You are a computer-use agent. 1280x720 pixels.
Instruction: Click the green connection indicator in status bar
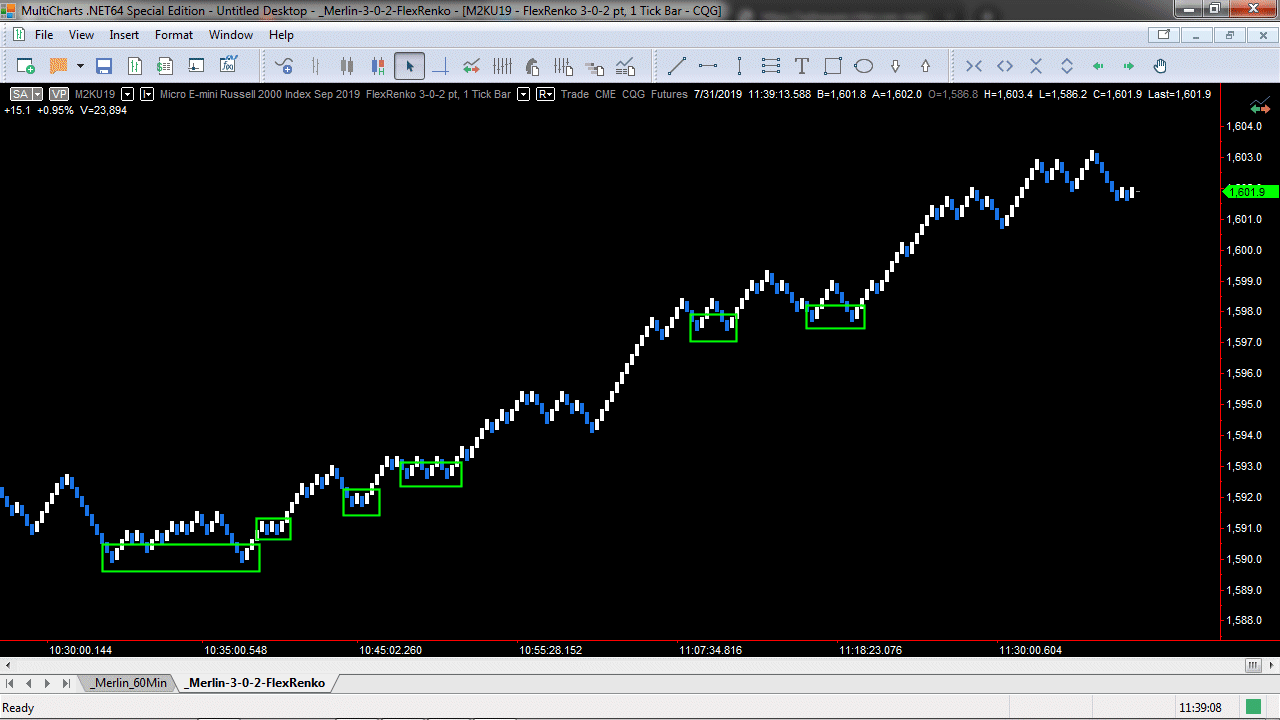pos(1253,707)
